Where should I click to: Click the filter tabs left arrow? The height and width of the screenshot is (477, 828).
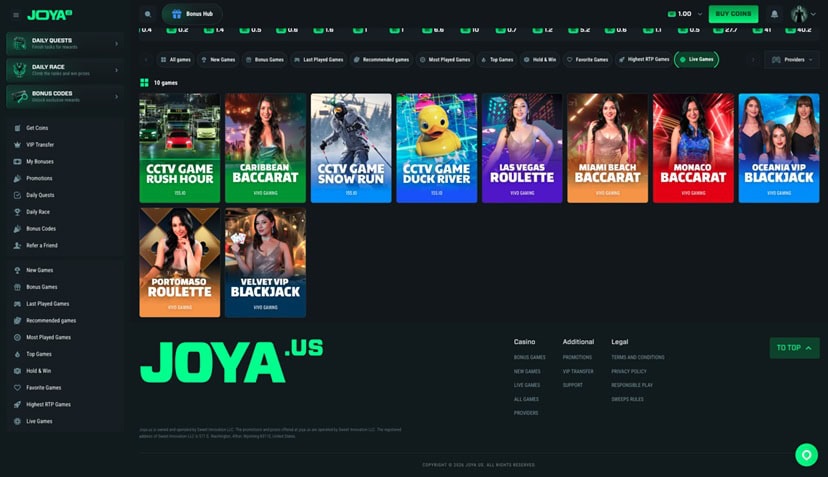(146, 60)
